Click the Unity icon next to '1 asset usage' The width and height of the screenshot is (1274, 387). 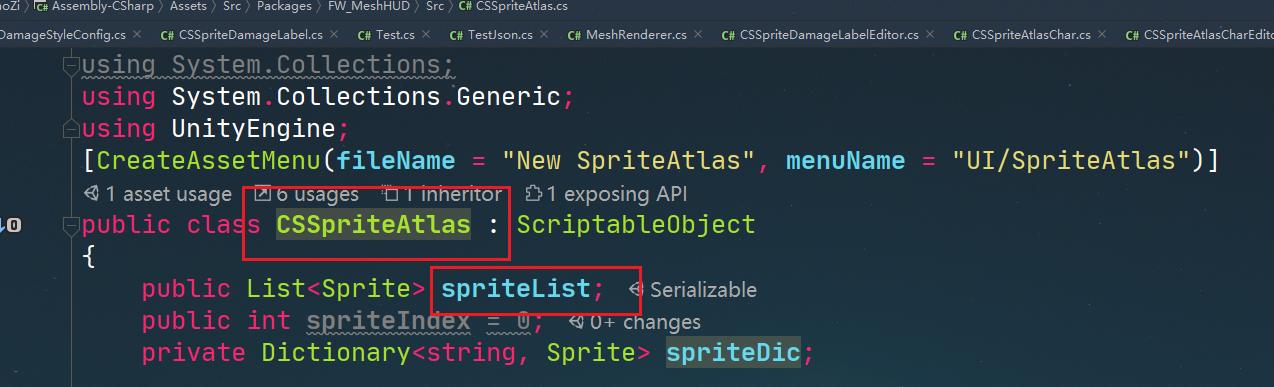(x=91, y=193)
